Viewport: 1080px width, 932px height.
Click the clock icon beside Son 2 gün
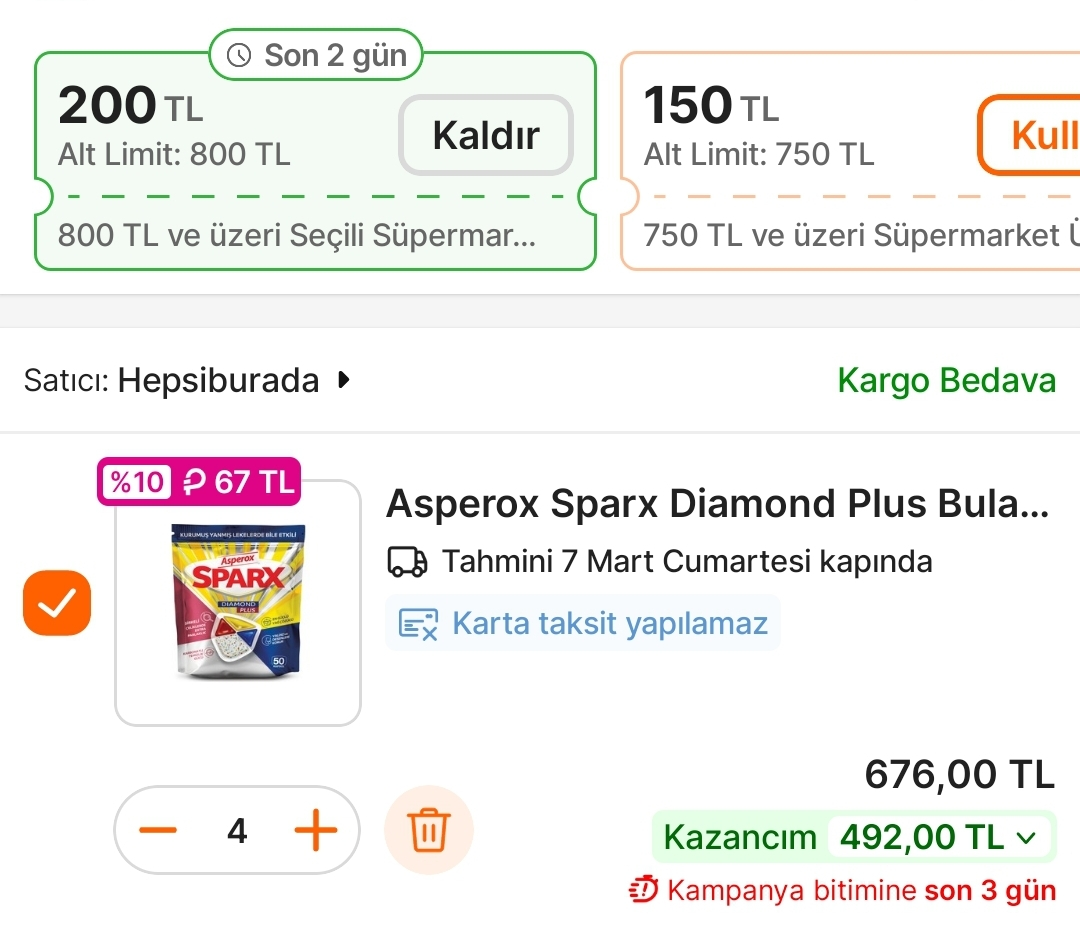(x=240, y=56)
